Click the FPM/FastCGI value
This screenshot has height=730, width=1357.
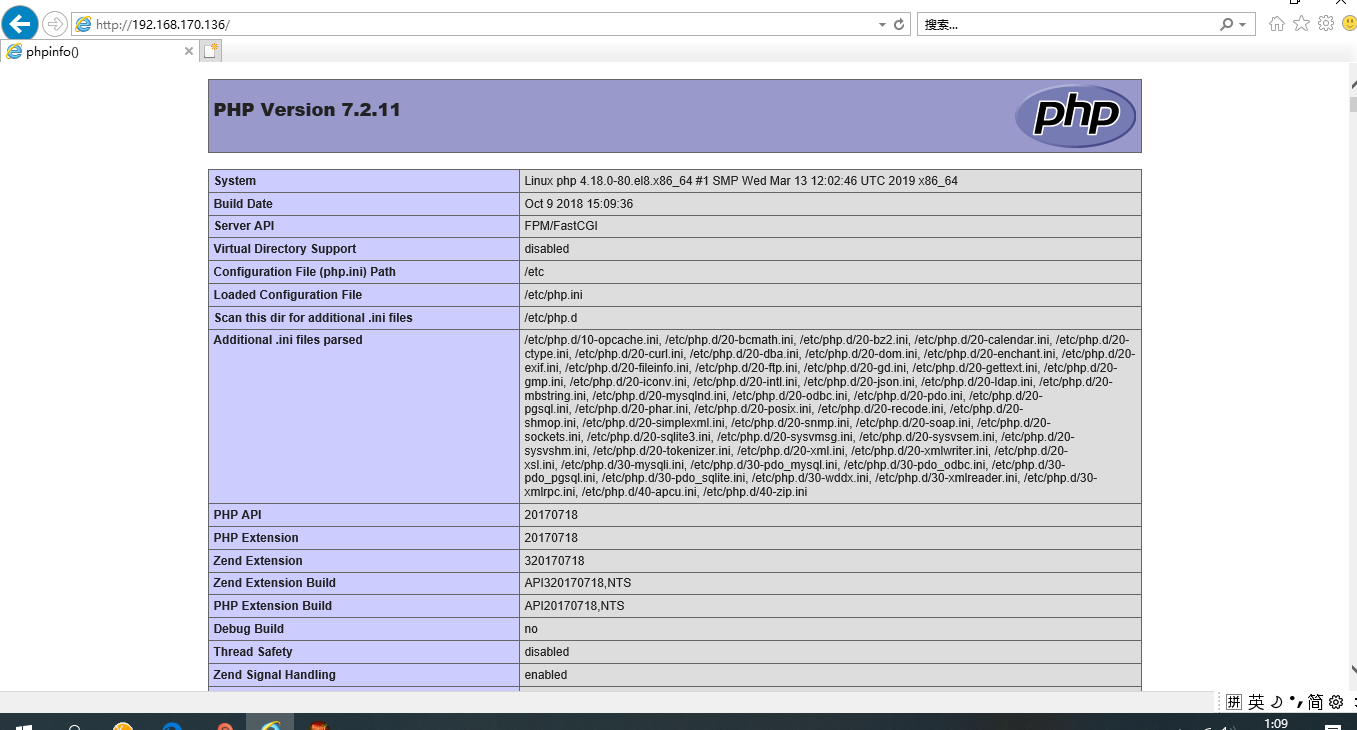click(561, 226)
